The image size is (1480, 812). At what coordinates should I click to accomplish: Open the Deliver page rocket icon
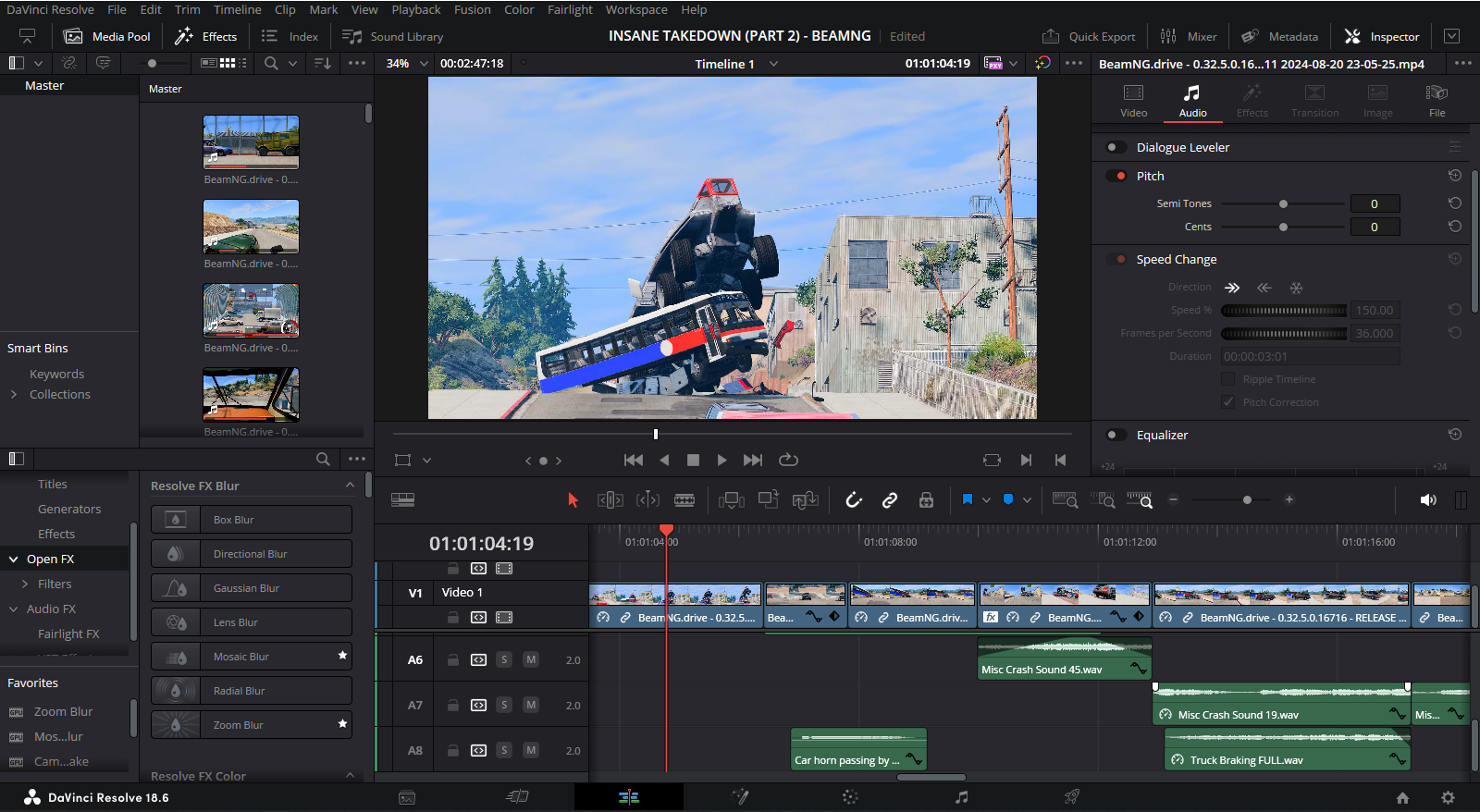coord(1071,797)
